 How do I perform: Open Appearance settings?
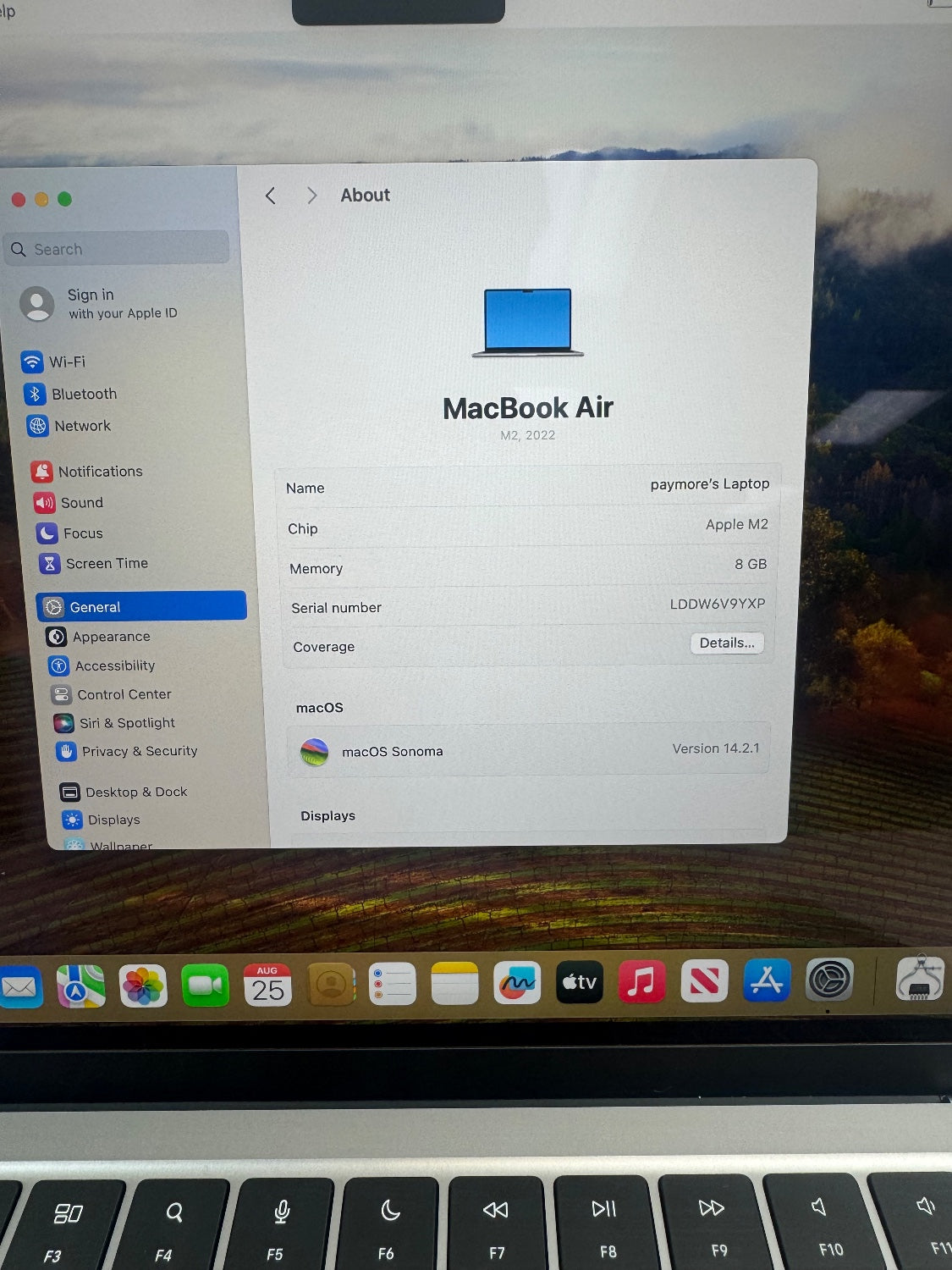[98, 636]
